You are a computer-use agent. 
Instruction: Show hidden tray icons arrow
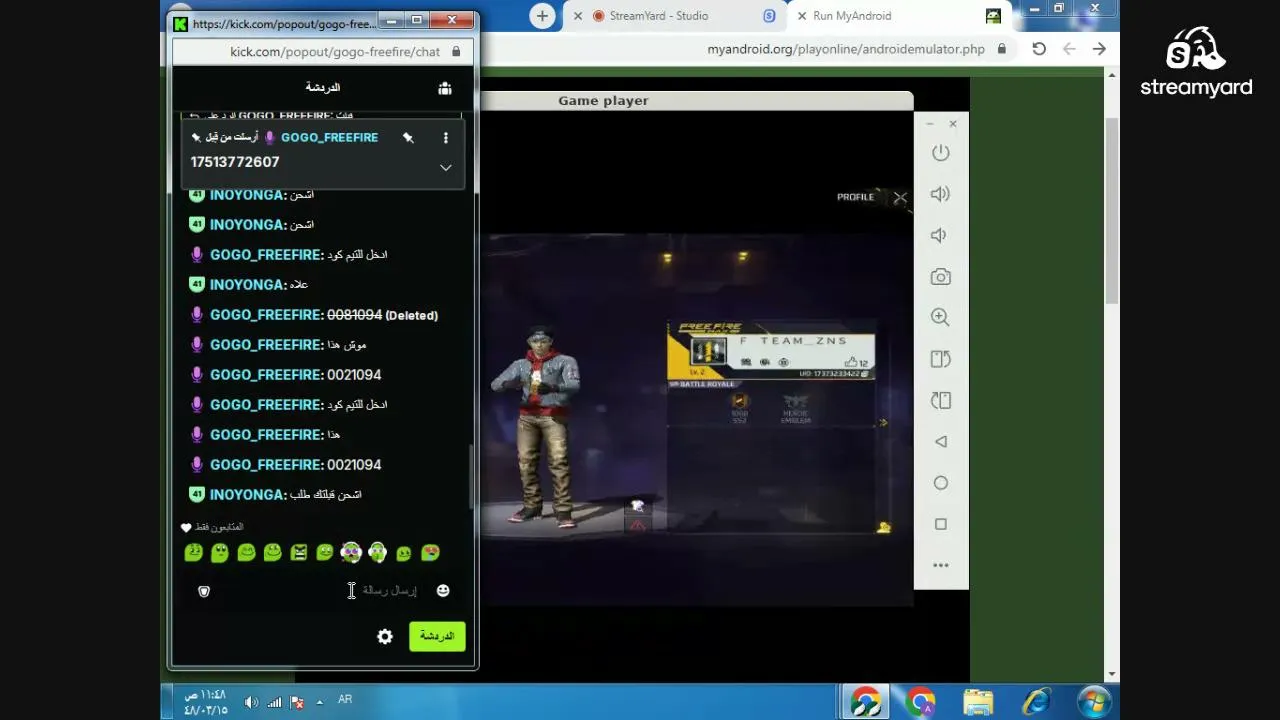(x=320, y=702)
